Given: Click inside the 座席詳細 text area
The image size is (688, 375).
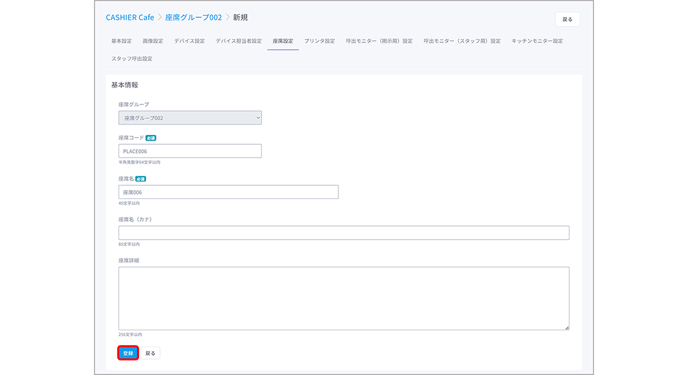Looking at the screenshot, I should point(344,298).
